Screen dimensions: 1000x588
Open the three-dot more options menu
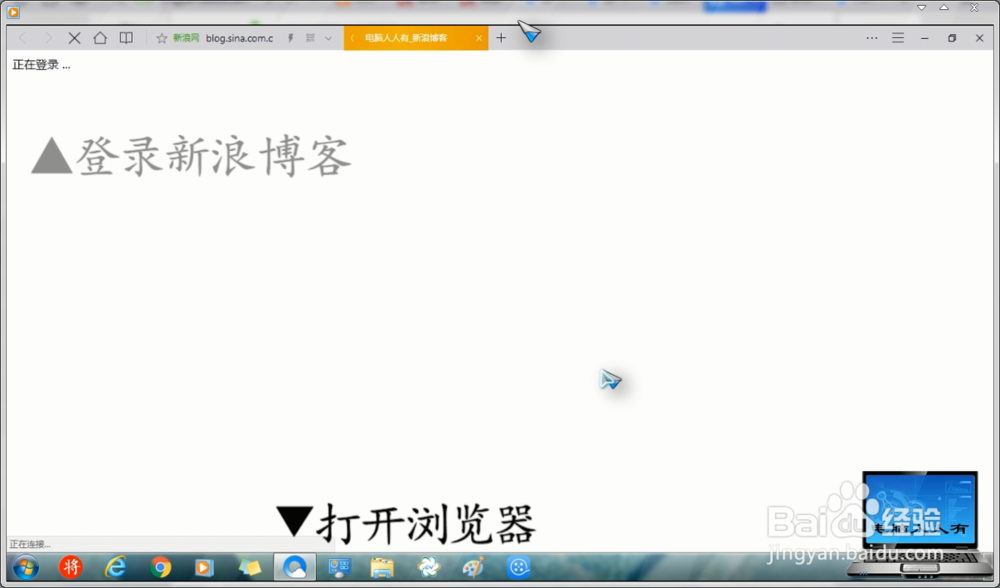[x=872, y=38]
